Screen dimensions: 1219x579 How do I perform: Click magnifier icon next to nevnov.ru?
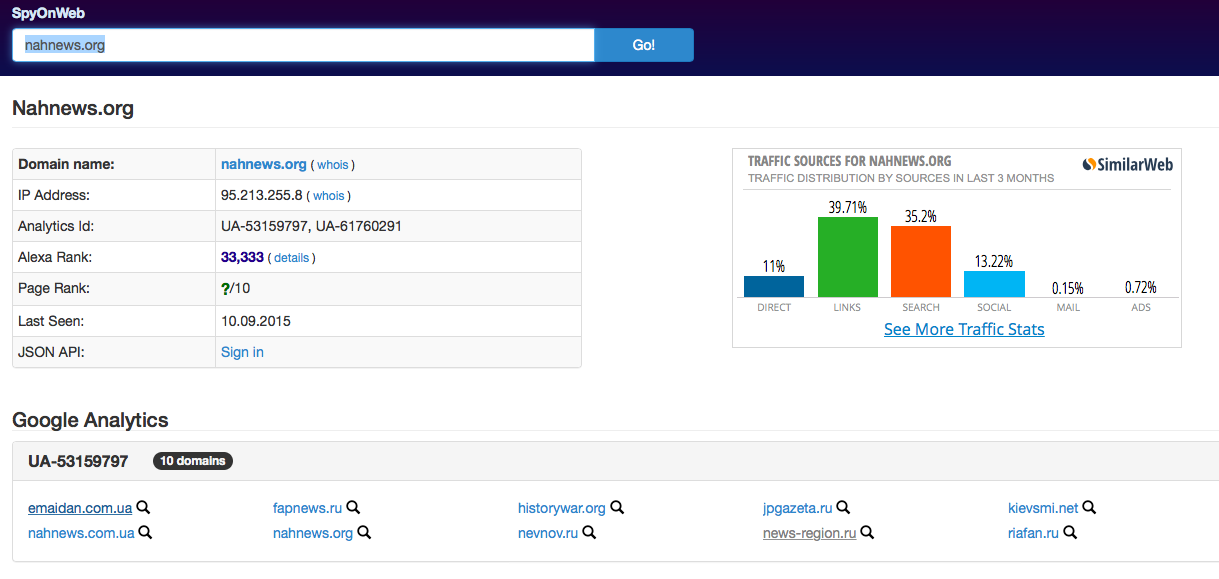point(589,533)
